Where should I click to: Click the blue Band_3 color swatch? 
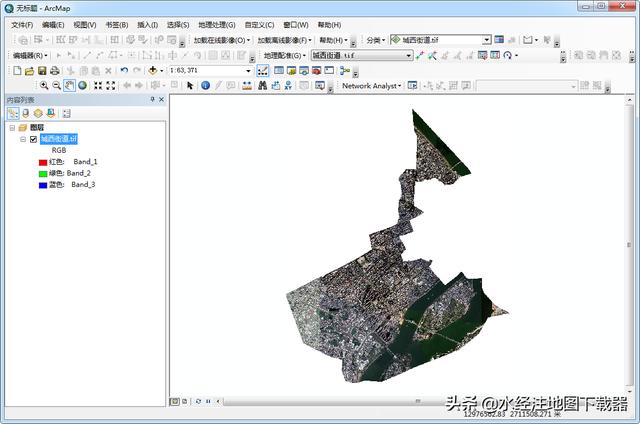[x=43, y=185]
